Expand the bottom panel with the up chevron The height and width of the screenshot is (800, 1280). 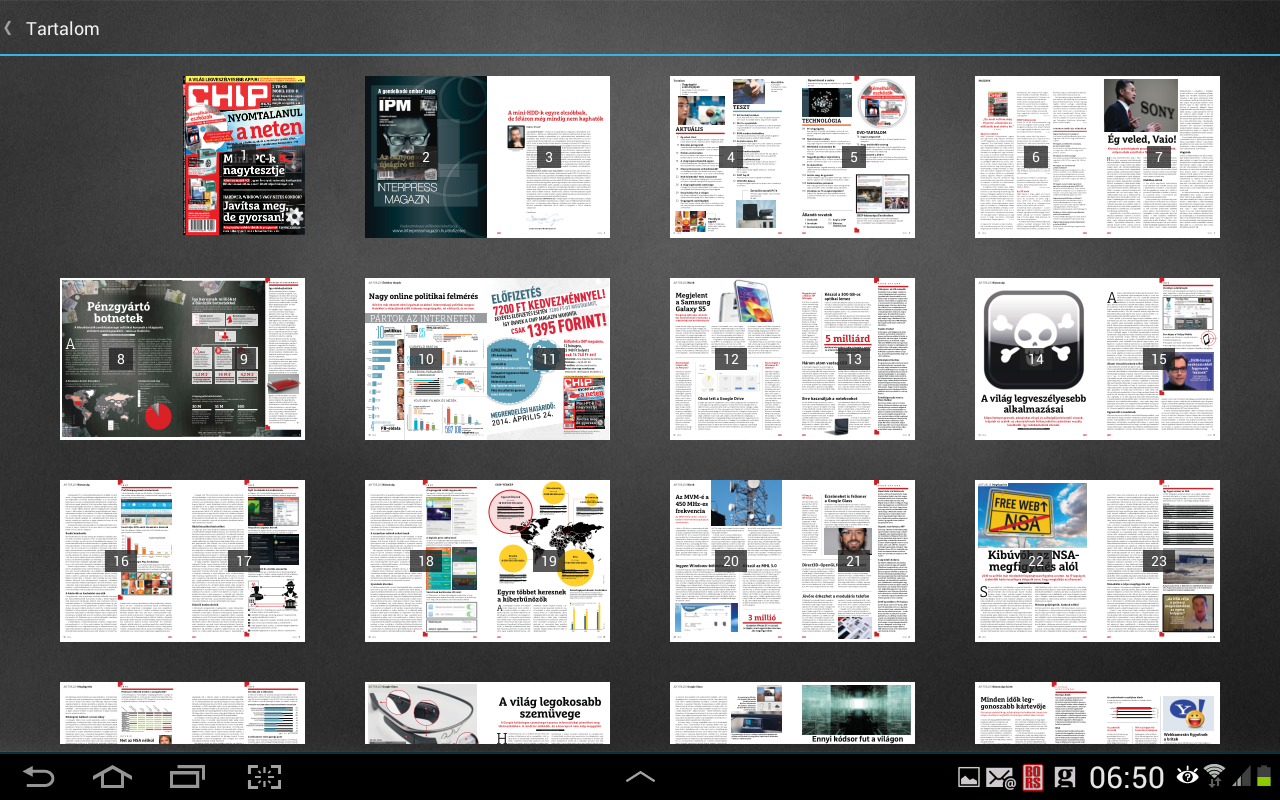(640, 777)
